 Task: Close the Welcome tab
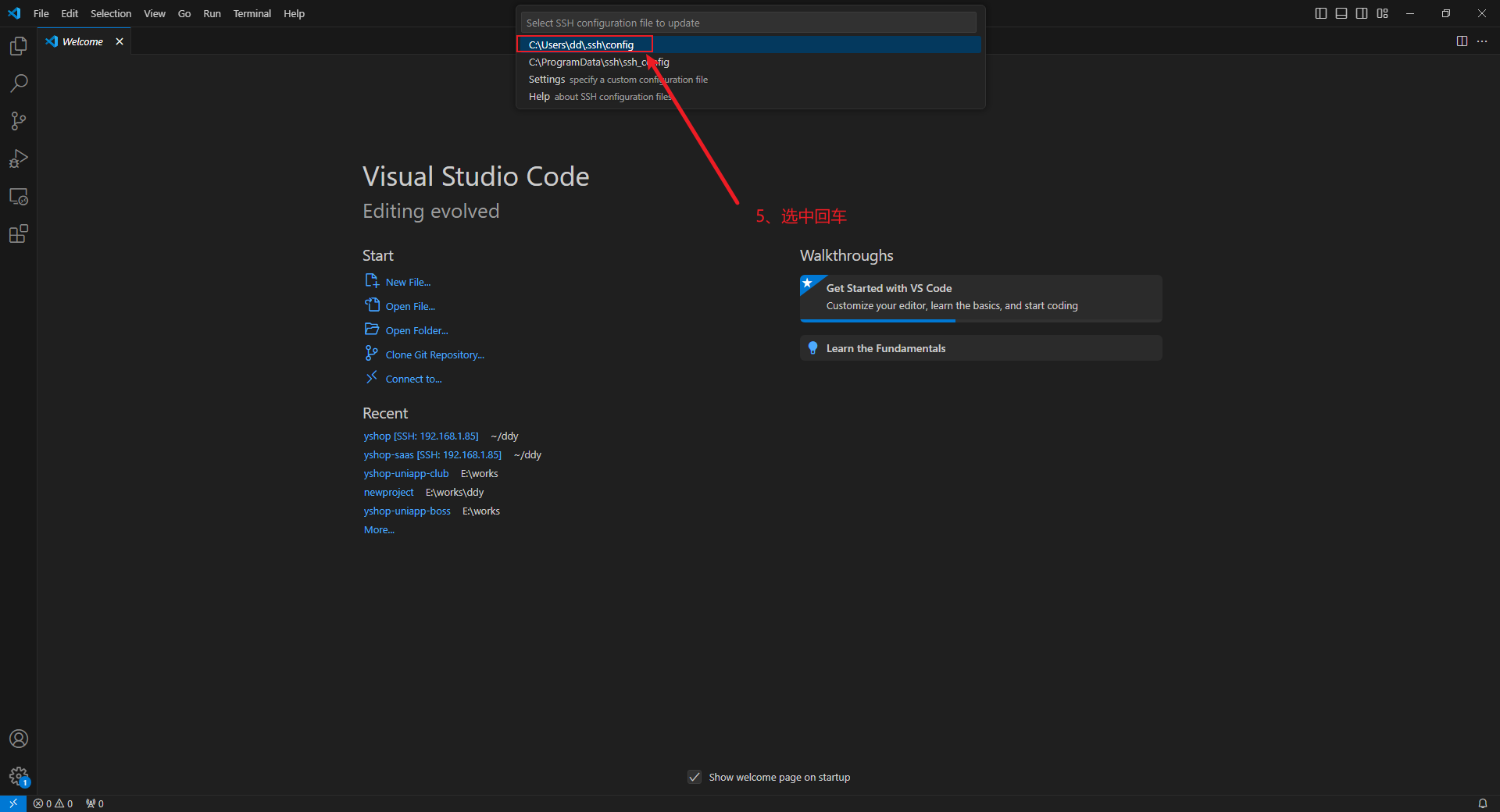click(120, 41)
